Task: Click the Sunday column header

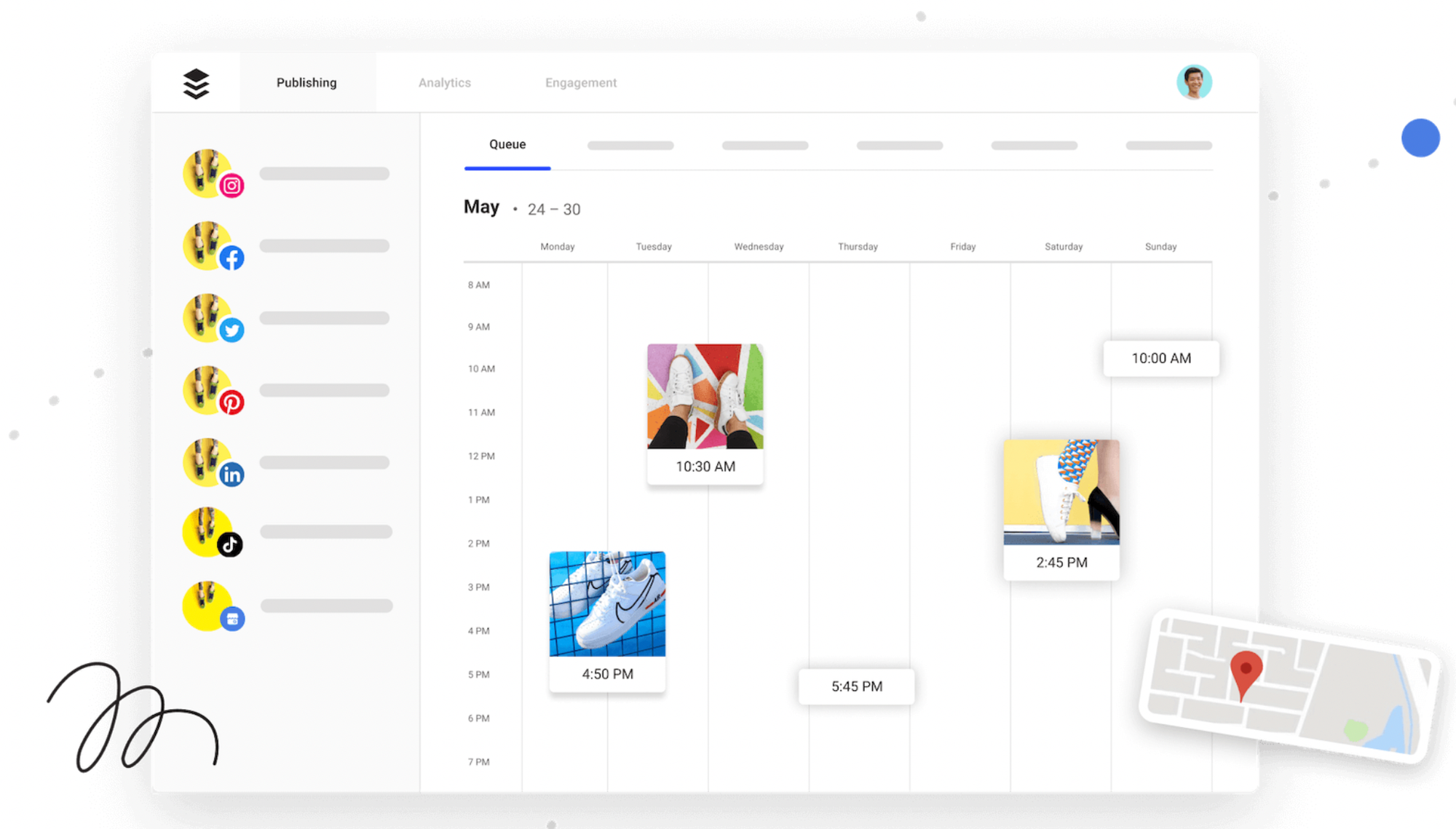Action: (1160, 247)
